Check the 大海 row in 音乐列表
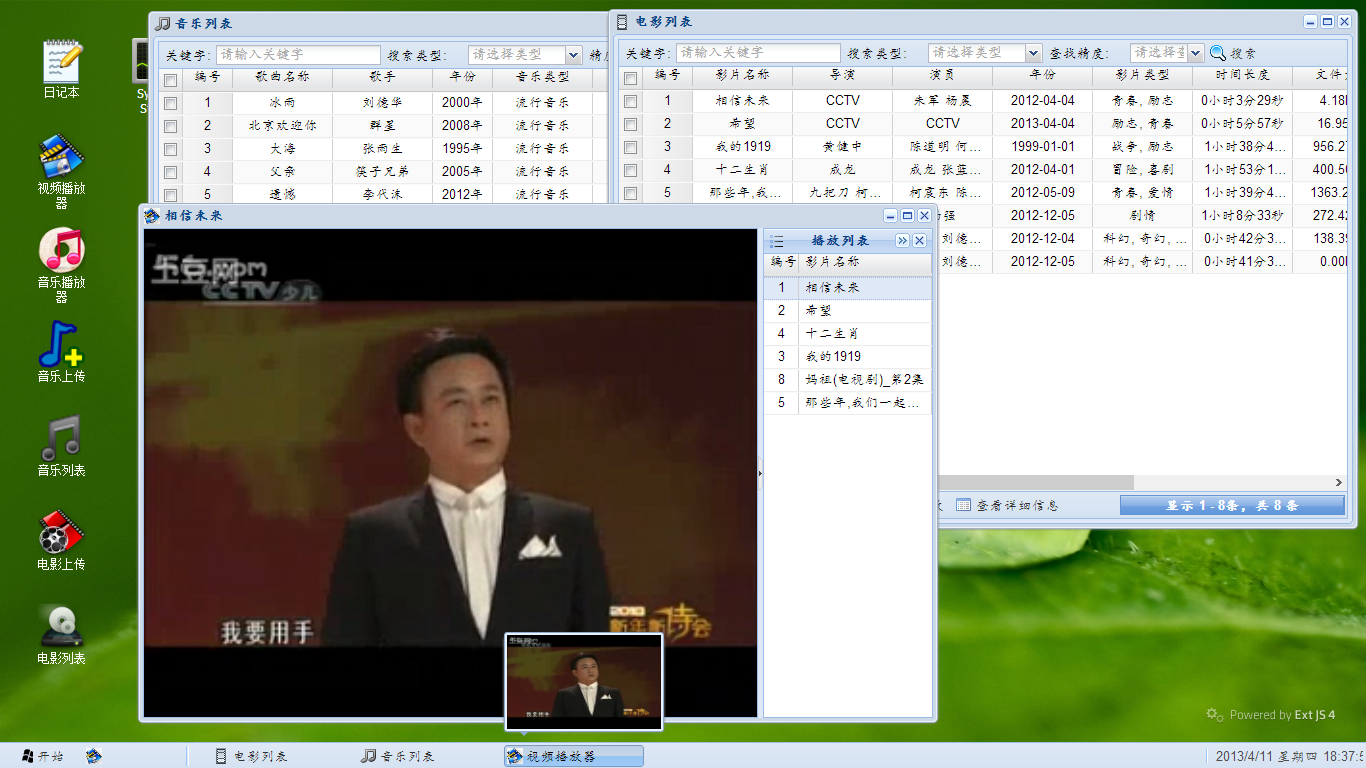The height and width of the screenshot is (768, 1366). pyautogui.click(x=170, y=149)
